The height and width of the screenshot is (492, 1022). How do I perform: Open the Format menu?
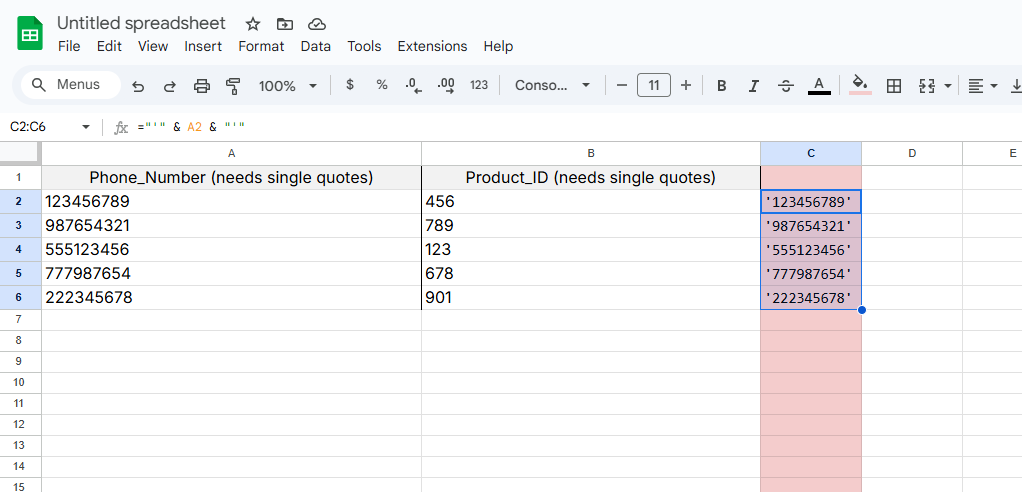(261, 46)
